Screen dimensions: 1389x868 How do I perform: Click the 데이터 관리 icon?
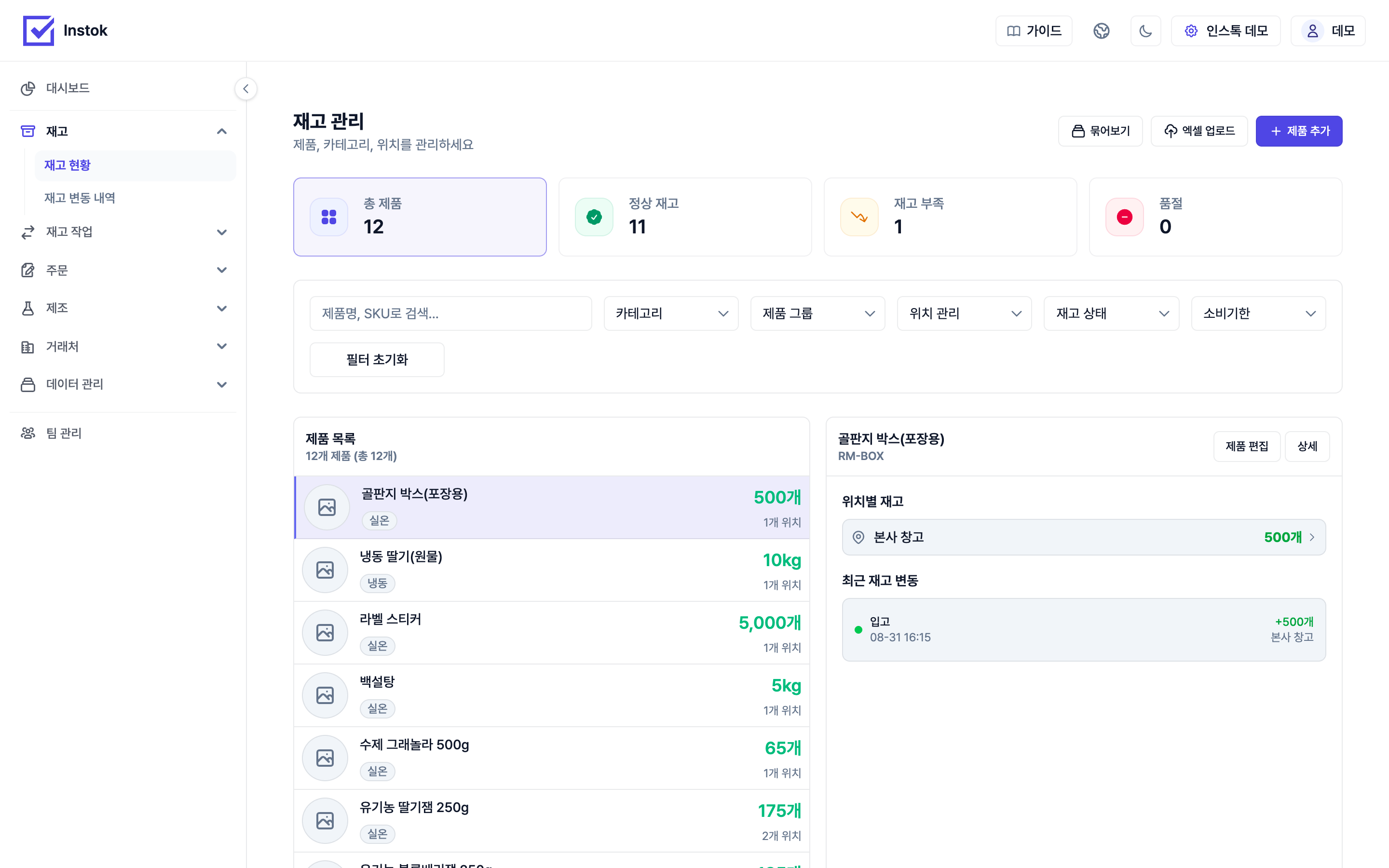pos(27,385)
